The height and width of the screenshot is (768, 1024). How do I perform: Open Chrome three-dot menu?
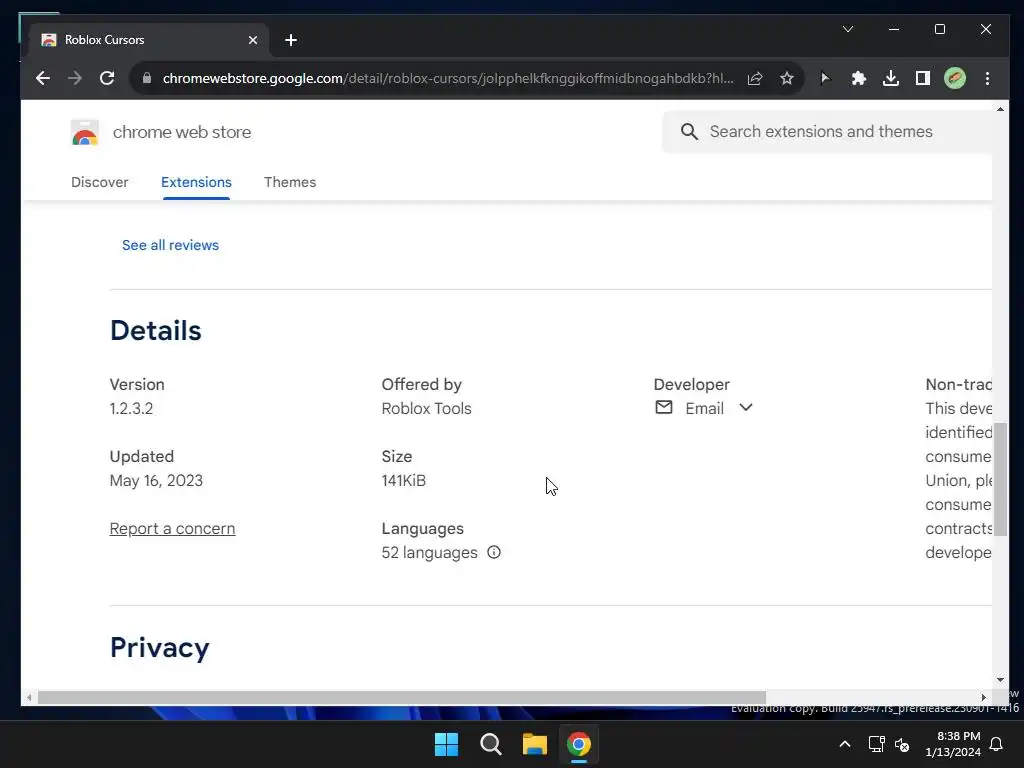(987, 78)
